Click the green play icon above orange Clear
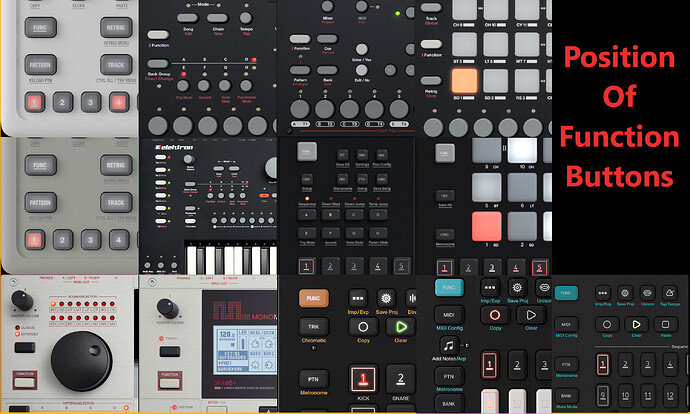690x414 pixels. point(400,327)
